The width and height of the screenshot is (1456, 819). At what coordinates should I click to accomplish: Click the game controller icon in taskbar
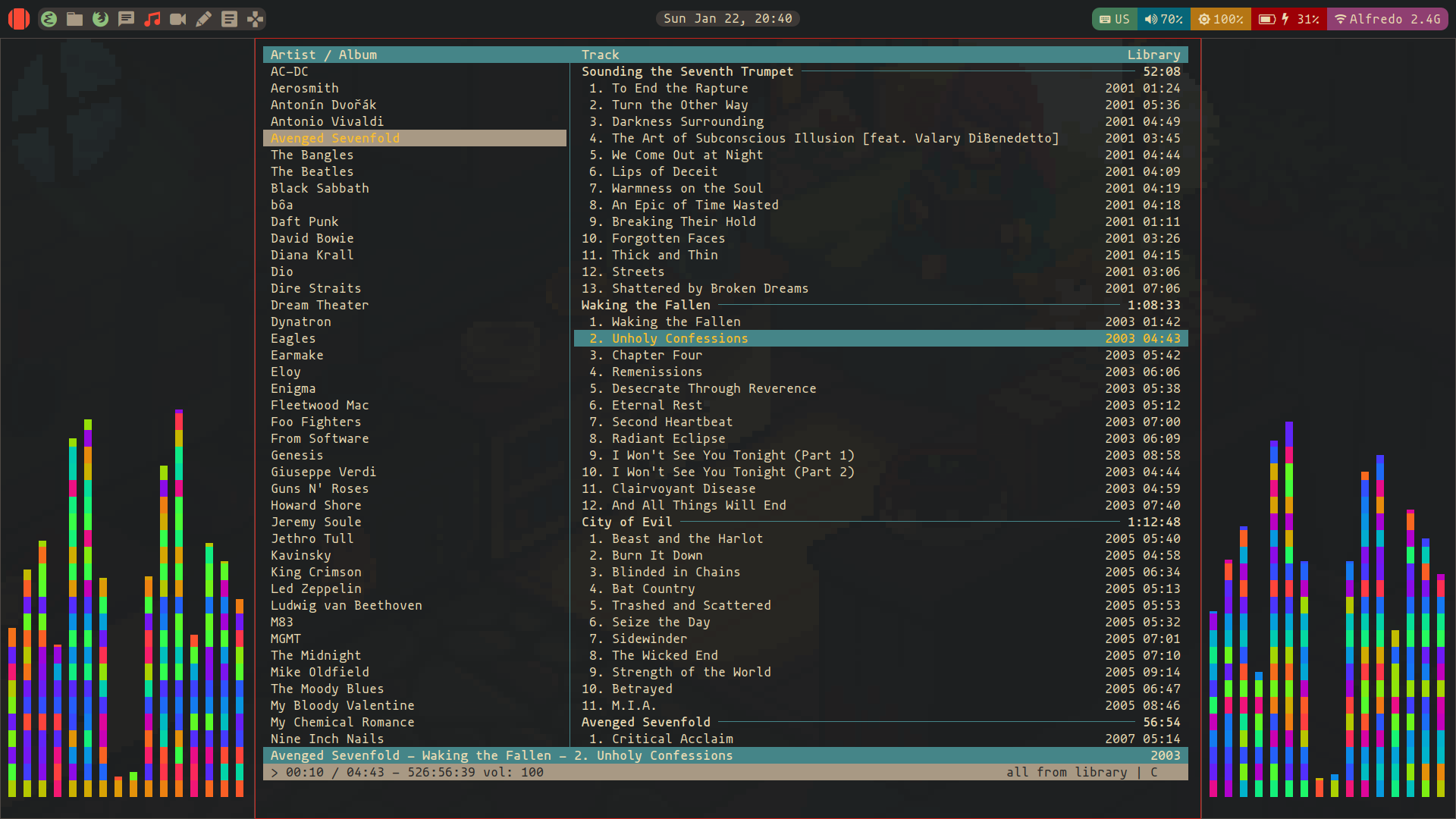coord(256,18)
